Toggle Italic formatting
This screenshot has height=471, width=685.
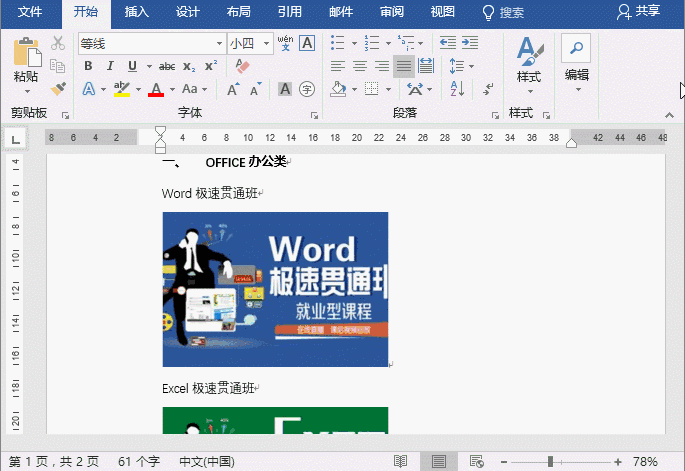[110, 66]
